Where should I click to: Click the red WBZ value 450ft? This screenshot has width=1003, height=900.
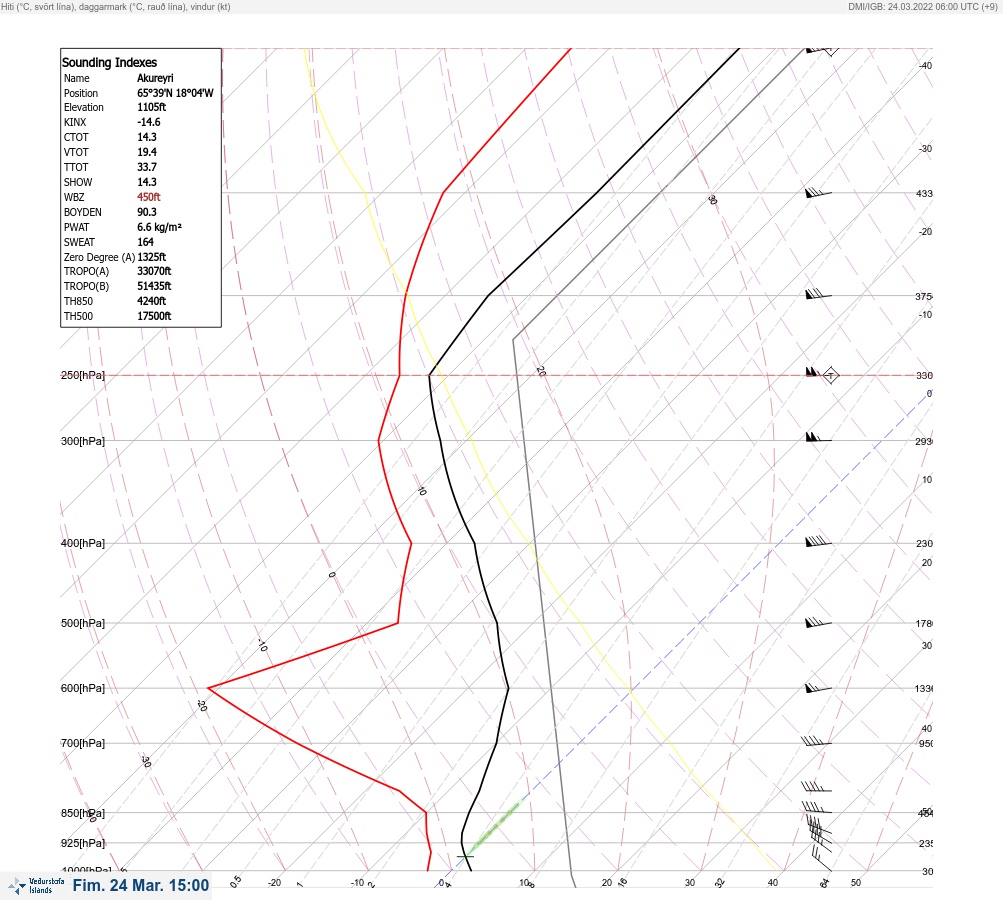pyautogui.click(x=148, y=197)
